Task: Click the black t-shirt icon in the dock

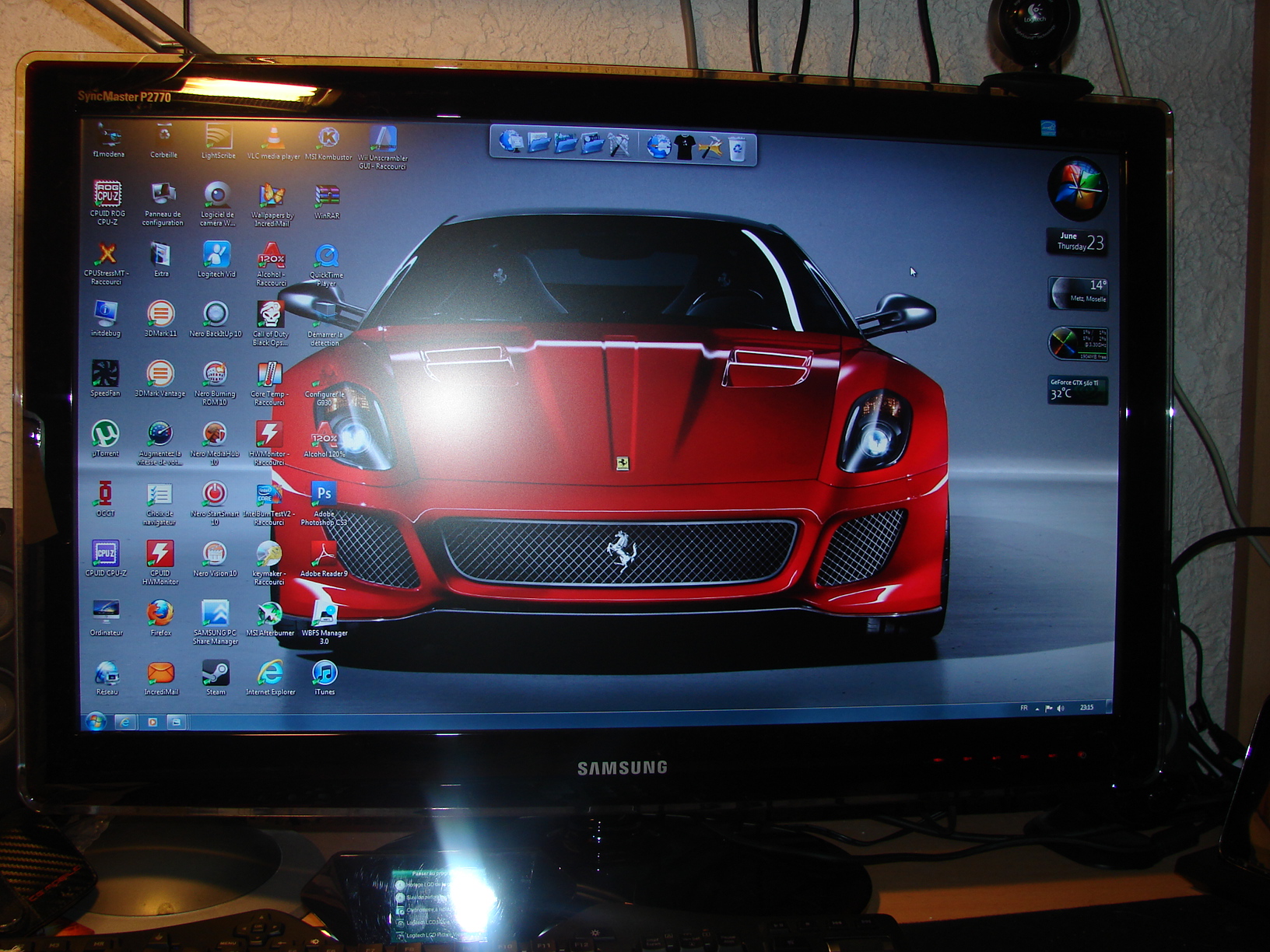Action: pos(685,147)
